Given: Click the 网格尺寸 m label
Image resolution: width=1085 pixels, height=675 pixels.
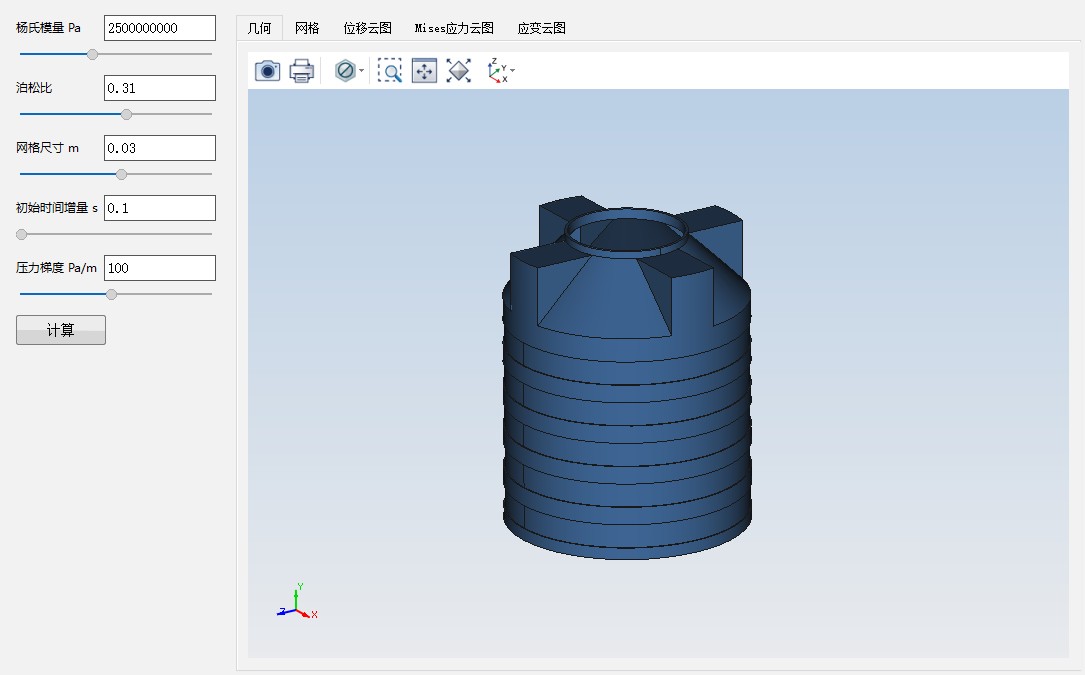Looking at the screenshot, I should [x=47, y=147].
